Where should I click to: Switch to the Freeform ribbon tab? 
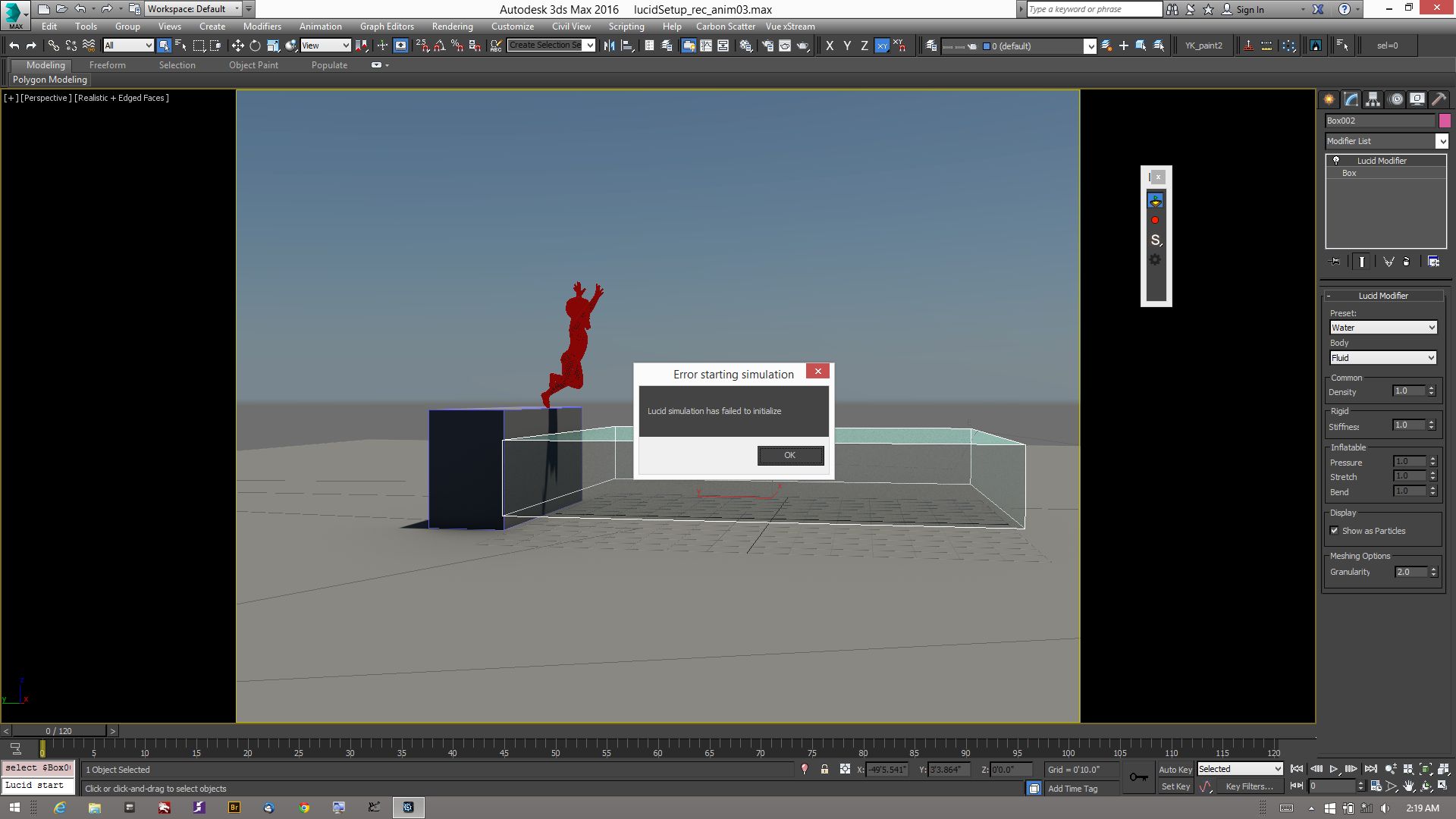(107, 65)
